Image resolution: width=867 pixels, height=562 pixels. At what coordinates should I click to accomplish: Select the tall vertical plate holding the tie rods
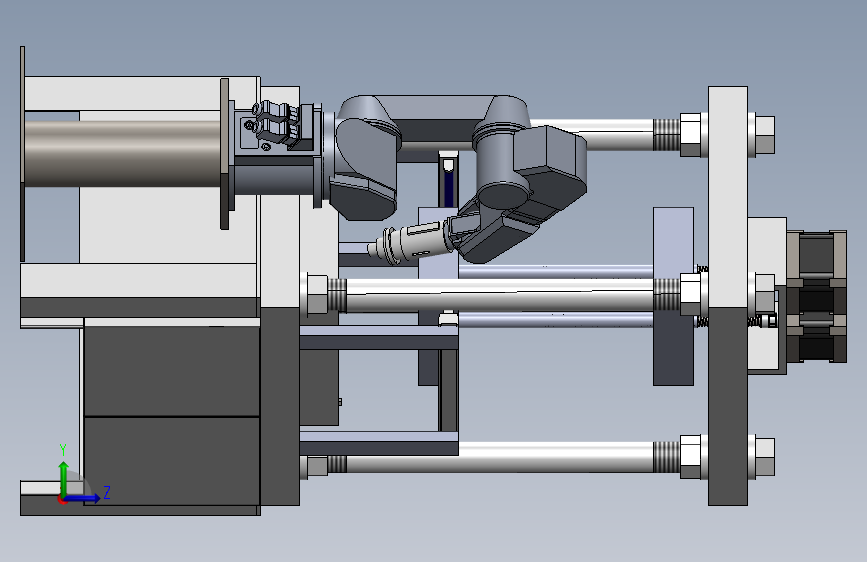click(728, 295)
